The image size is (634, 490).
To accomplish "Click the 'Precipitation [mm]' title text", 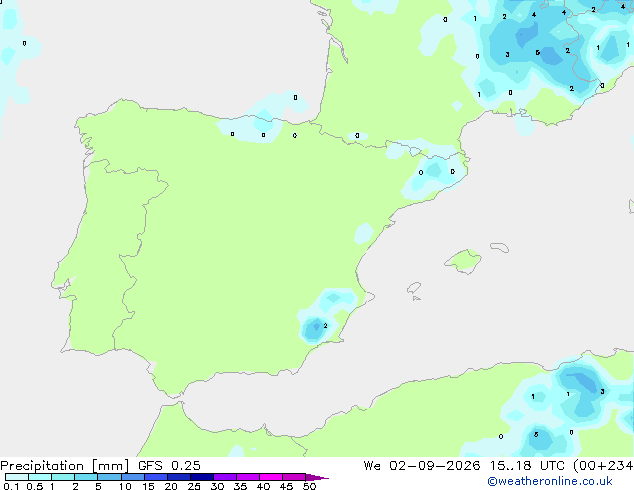I will (x=65, y=466).
